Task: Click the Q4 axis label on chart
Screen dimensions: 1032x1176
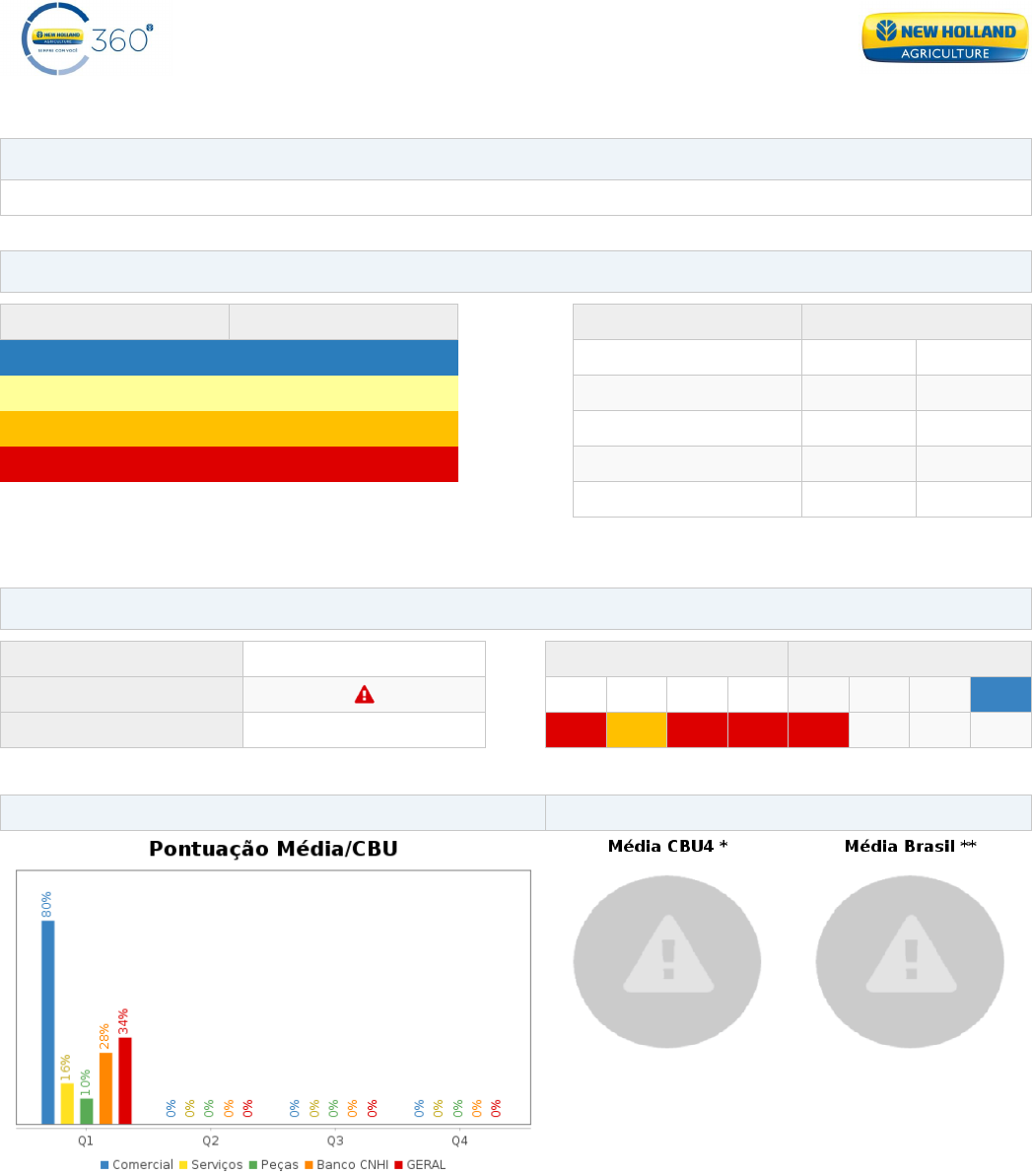Action: click(x=459, y=1141)
